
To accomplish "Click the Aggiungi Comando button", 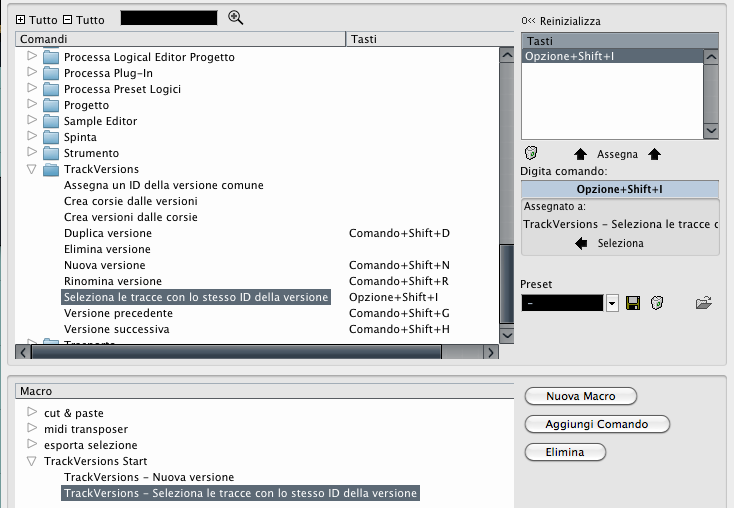I will click(597, 424).
